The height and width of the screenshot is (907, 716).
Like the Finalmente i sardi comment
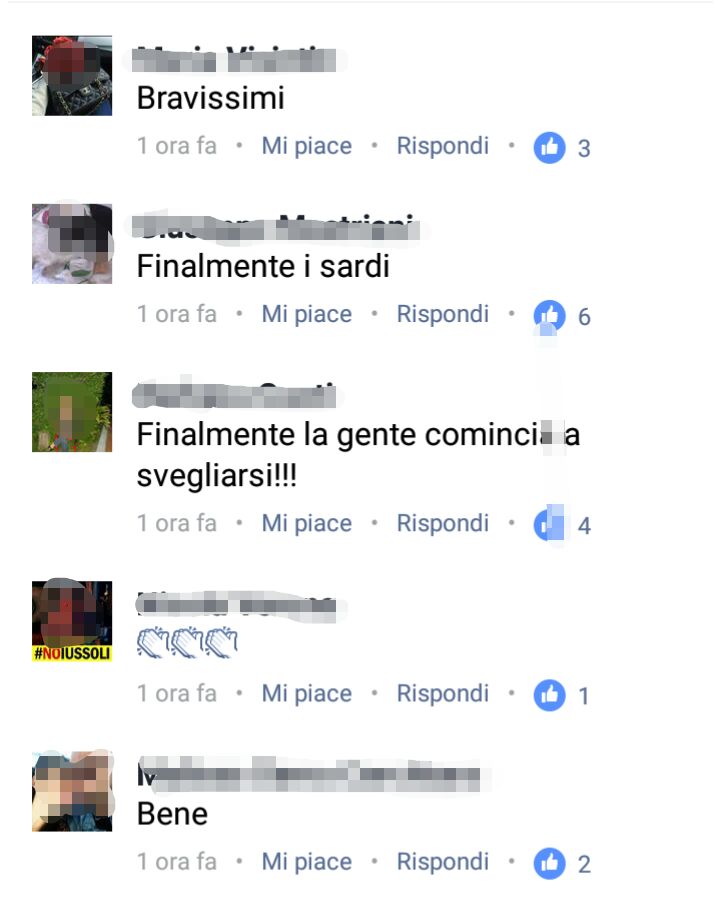point(307,315)
